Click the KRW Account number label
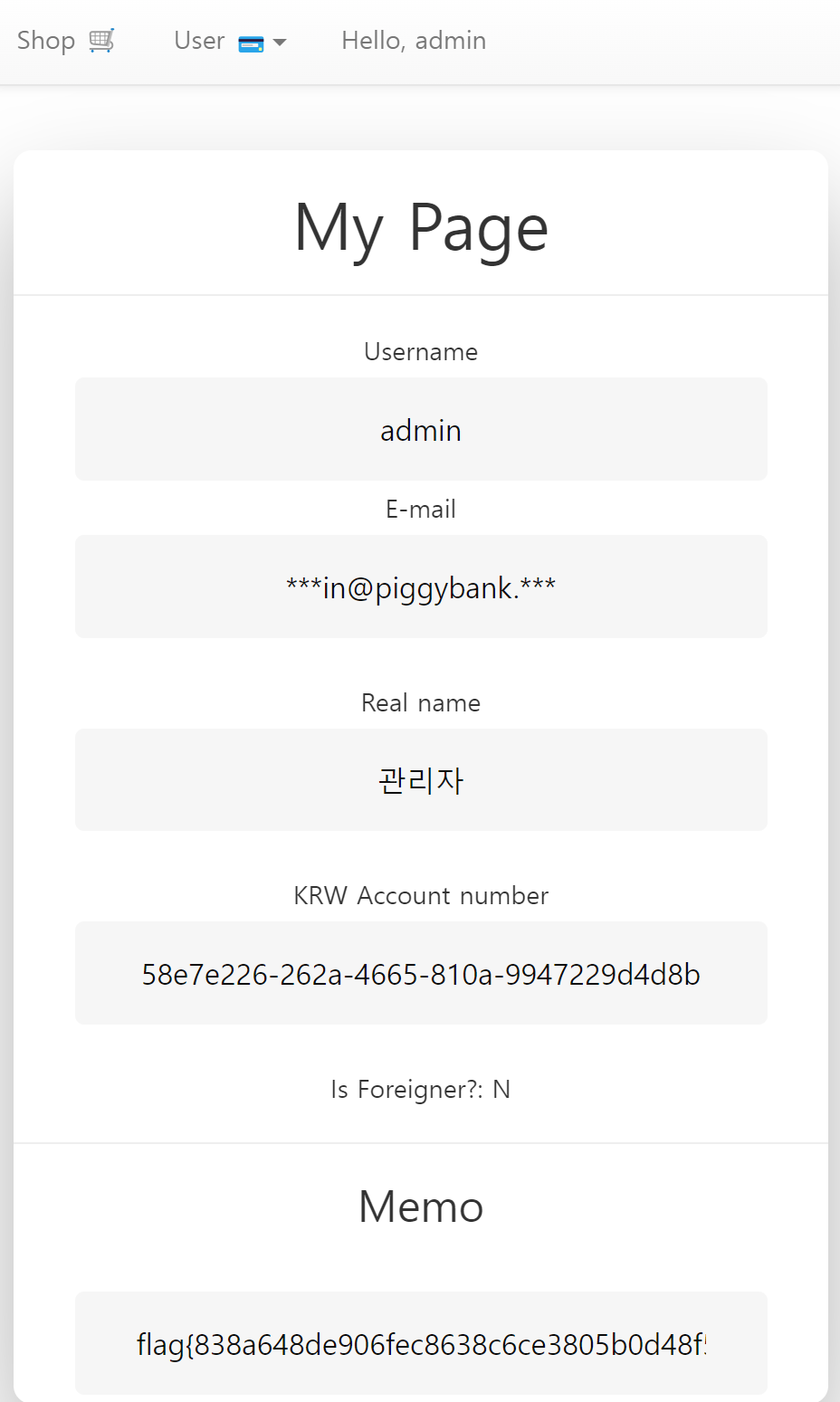 pos(420,895)
